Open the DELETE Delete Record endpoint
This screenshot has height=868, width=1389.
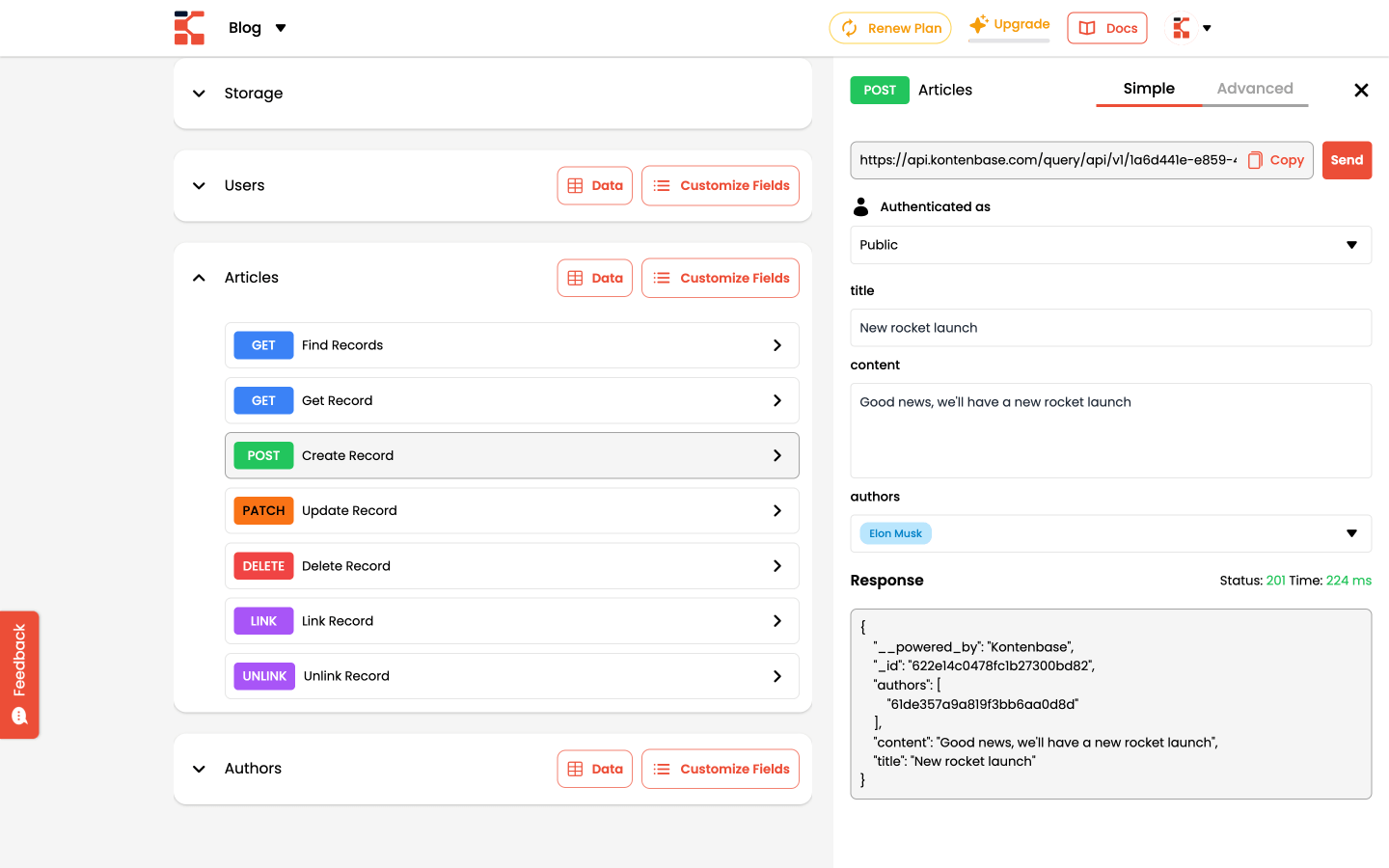(x=511, y=566)
